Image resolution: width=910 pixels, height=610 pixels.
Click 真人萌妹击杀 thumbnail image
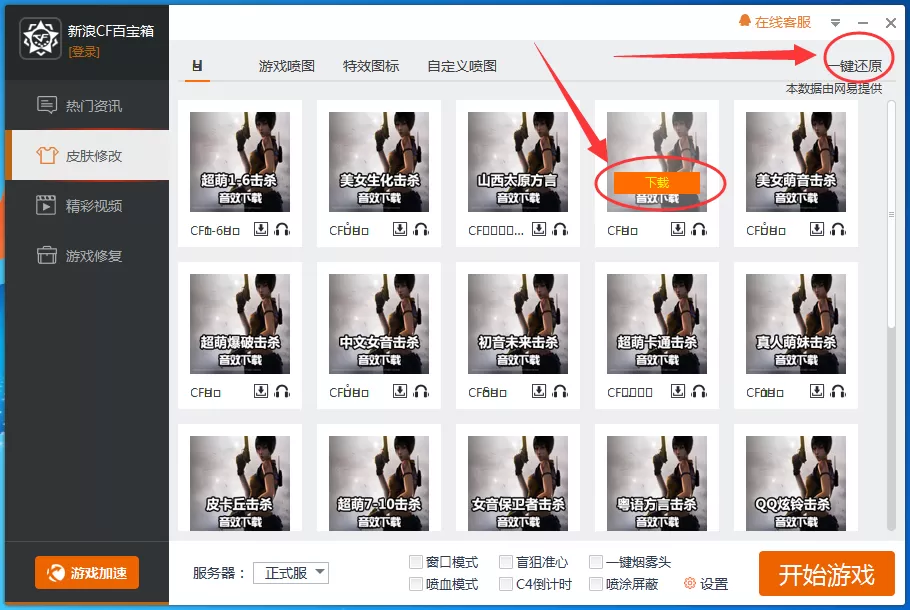[796, 324]
